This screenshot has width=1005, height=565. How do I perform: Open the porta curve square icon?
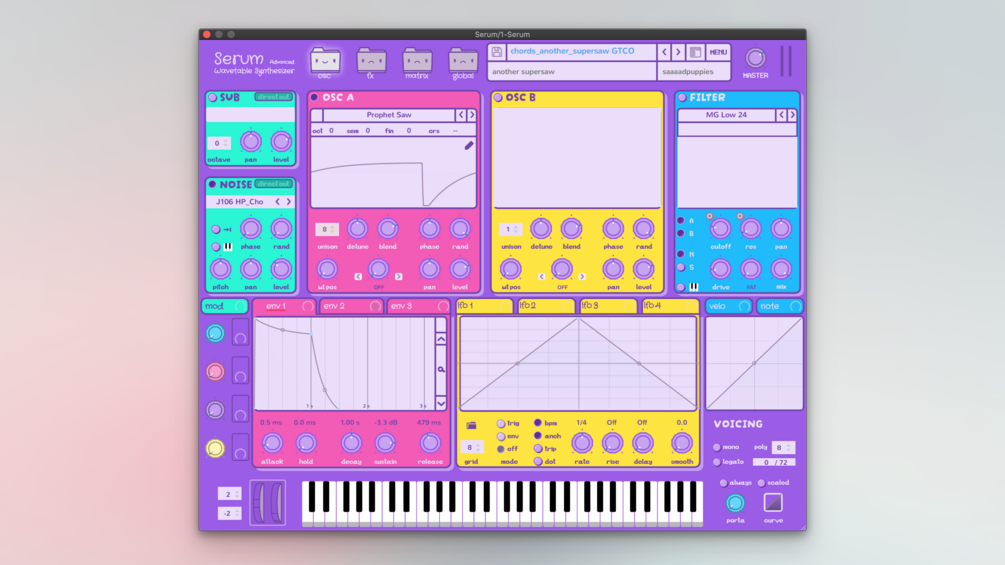coord(773,503)
